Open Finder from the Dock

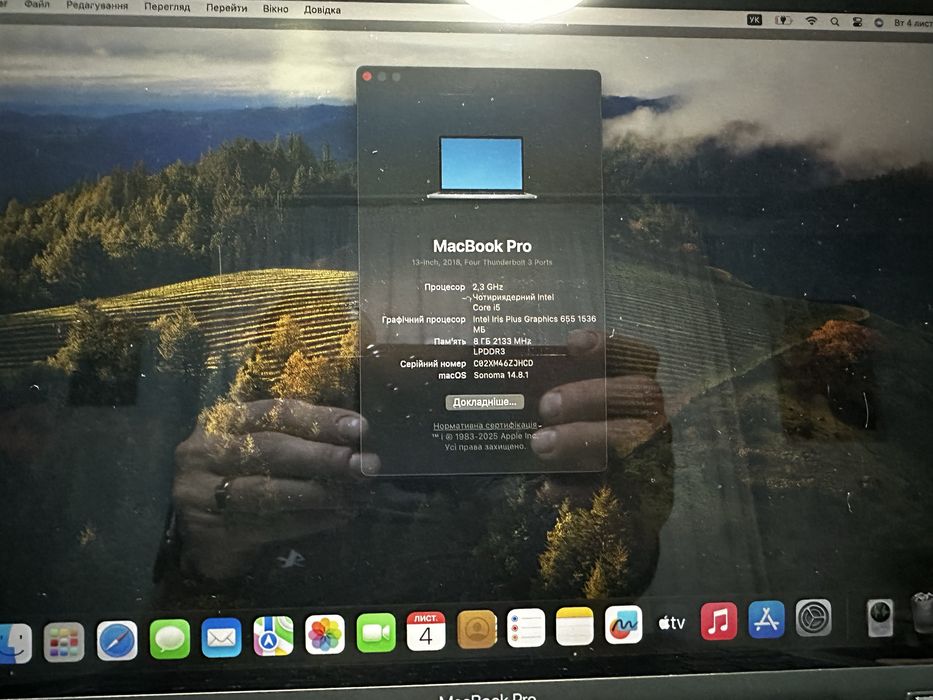pyautogui.click(x=13, y=643)
